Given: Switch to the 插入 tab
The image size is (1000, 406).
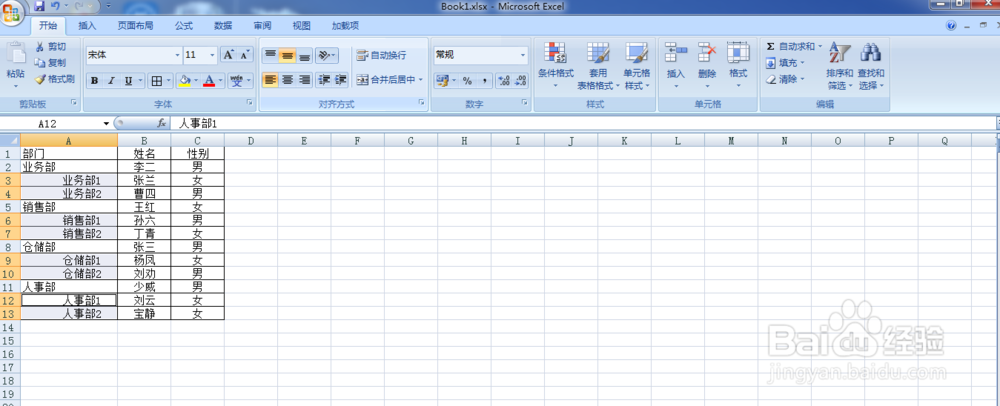Looking at the screenshot, I should coord(87,25).
